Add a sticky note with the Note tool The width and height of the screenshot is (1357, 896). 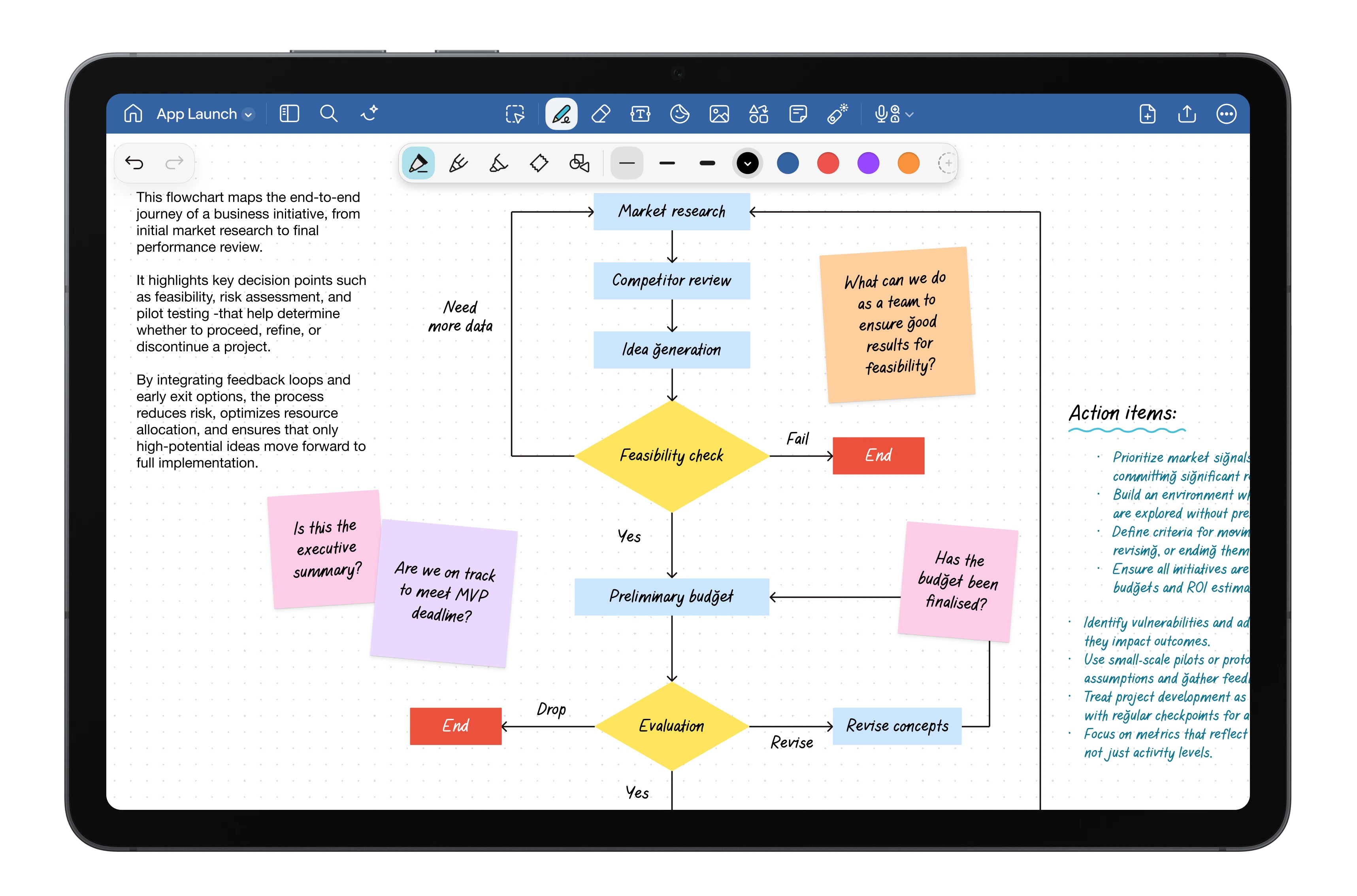click(797, 114)
